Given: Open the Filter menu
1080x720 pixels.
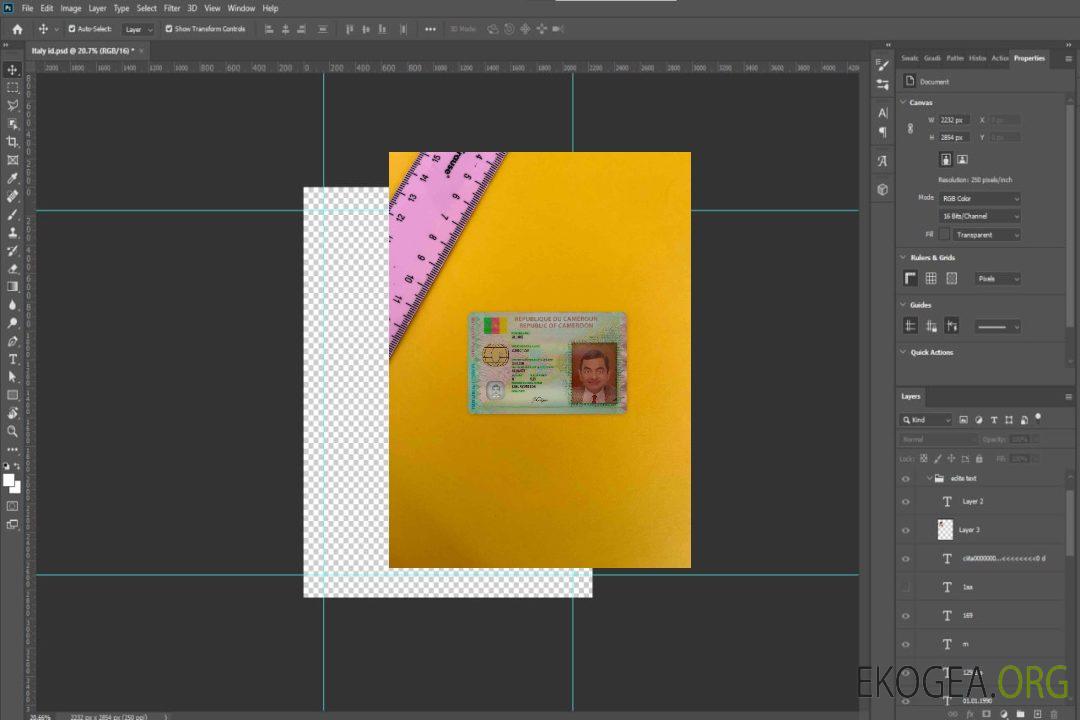Looking at the screenshot, I should point(172,8).
